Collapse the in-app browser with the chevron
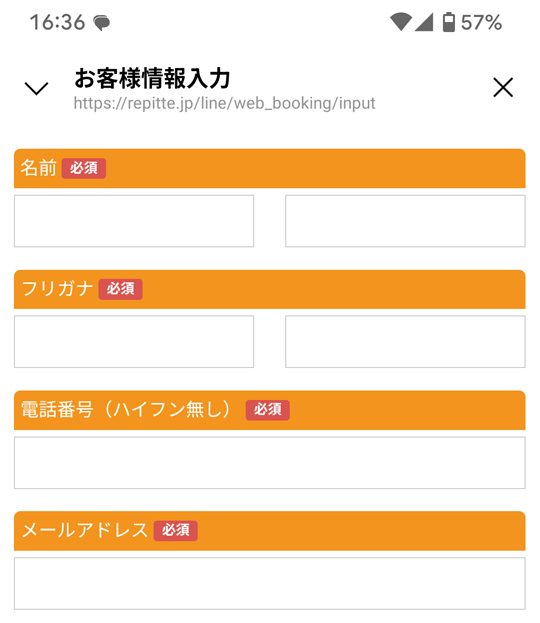 click(x=36, y=88)
